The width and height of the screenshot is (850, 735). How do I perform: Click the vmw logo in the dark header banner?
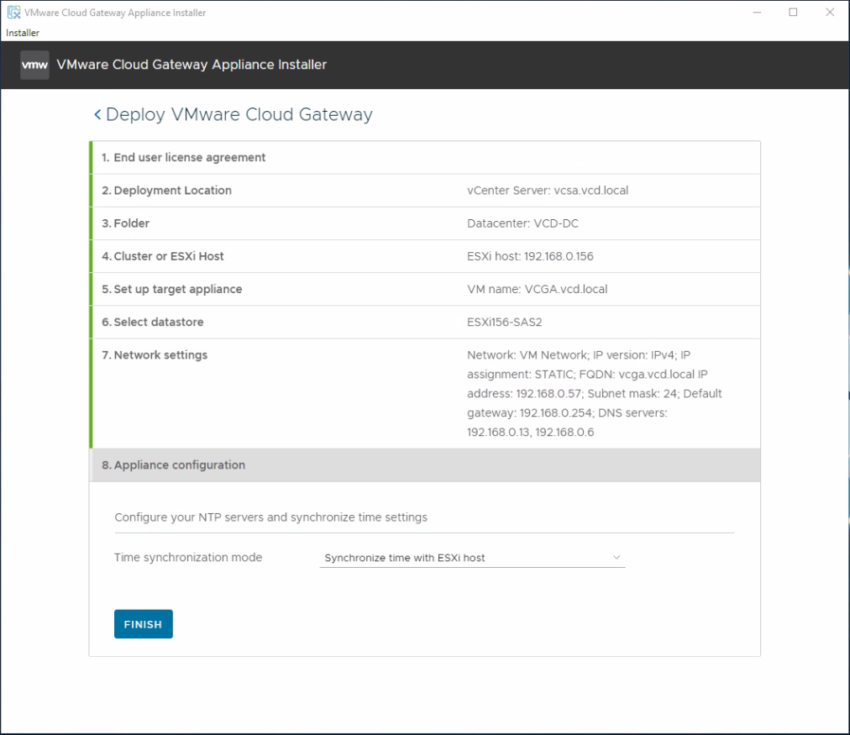(33, 64)
